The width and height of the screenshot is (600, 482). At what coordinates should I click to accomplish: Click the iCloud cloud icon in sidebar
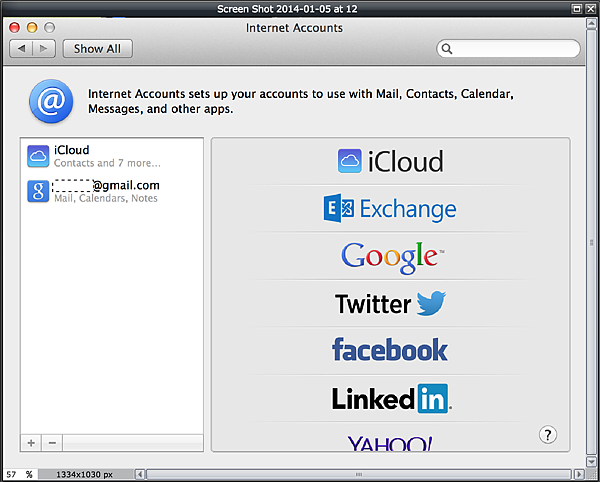pyautogui.click(x=38, y=156)
